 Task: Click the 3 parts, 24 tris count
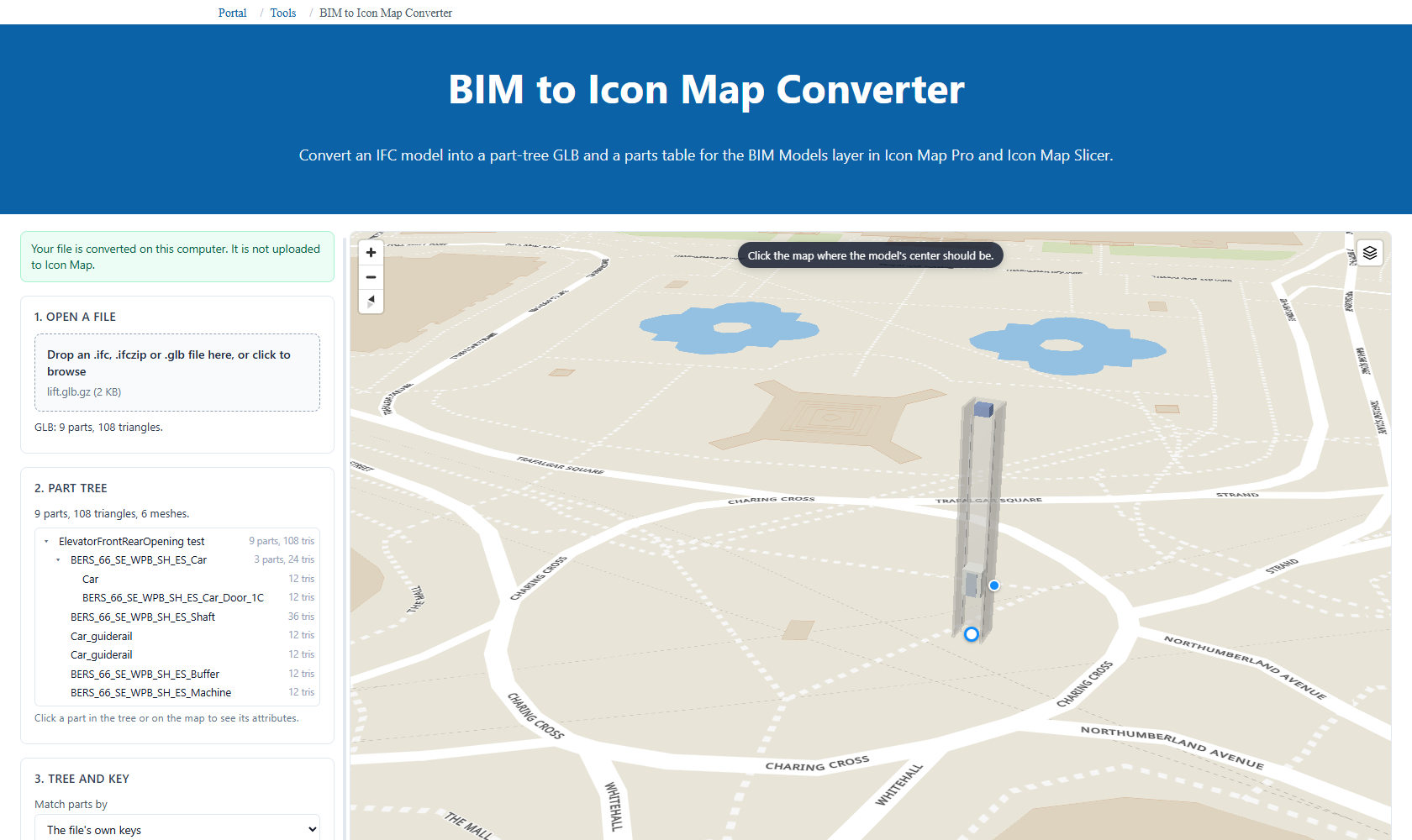coord(284,559)
